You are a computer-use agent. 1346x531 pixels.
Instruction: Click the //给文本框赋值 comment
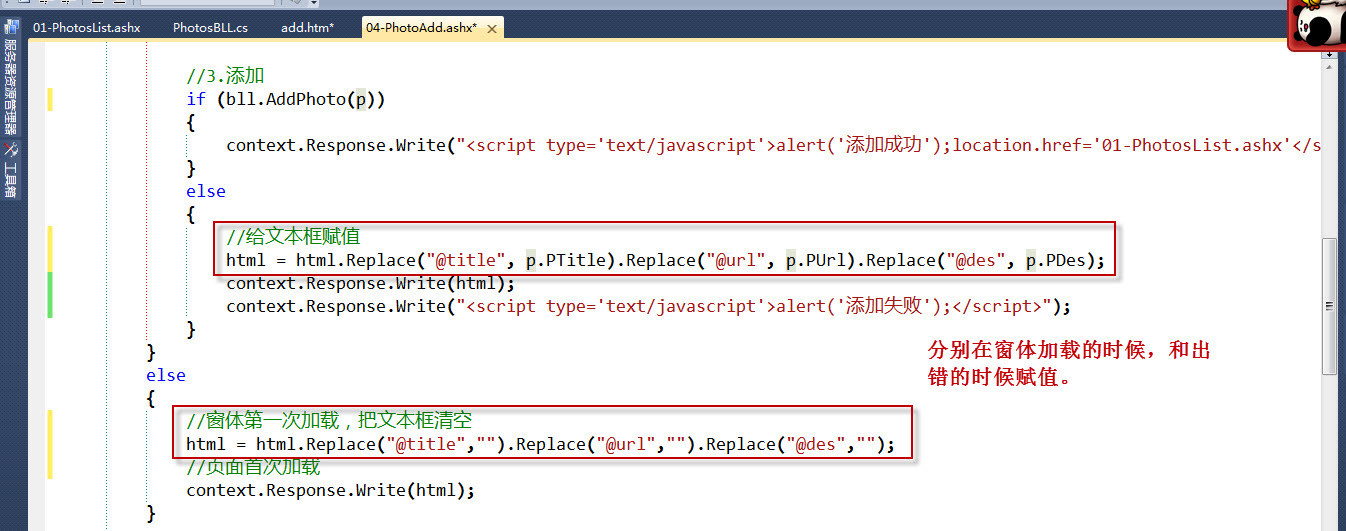[x=293, y=237]
